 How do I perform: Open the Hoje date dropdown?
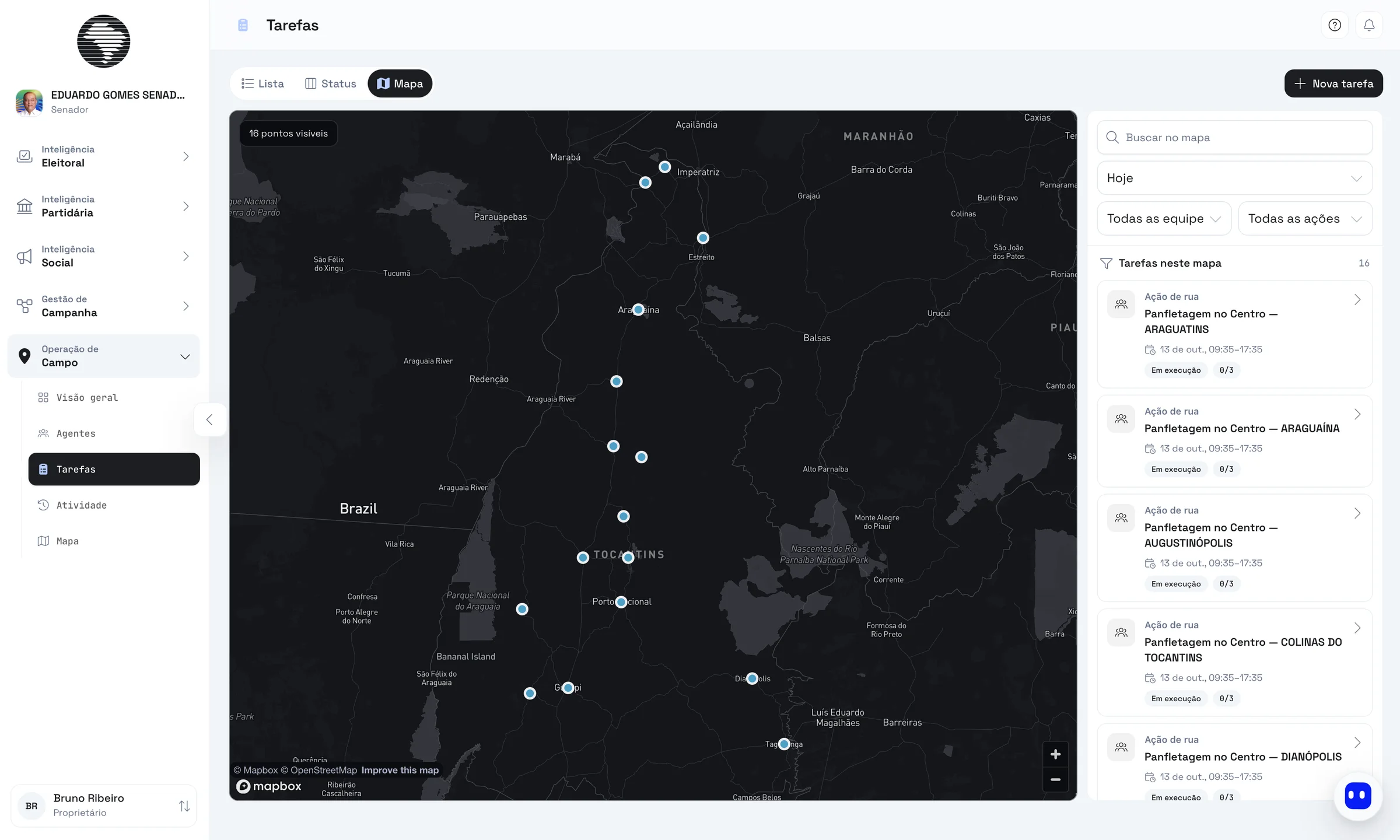1234,178
